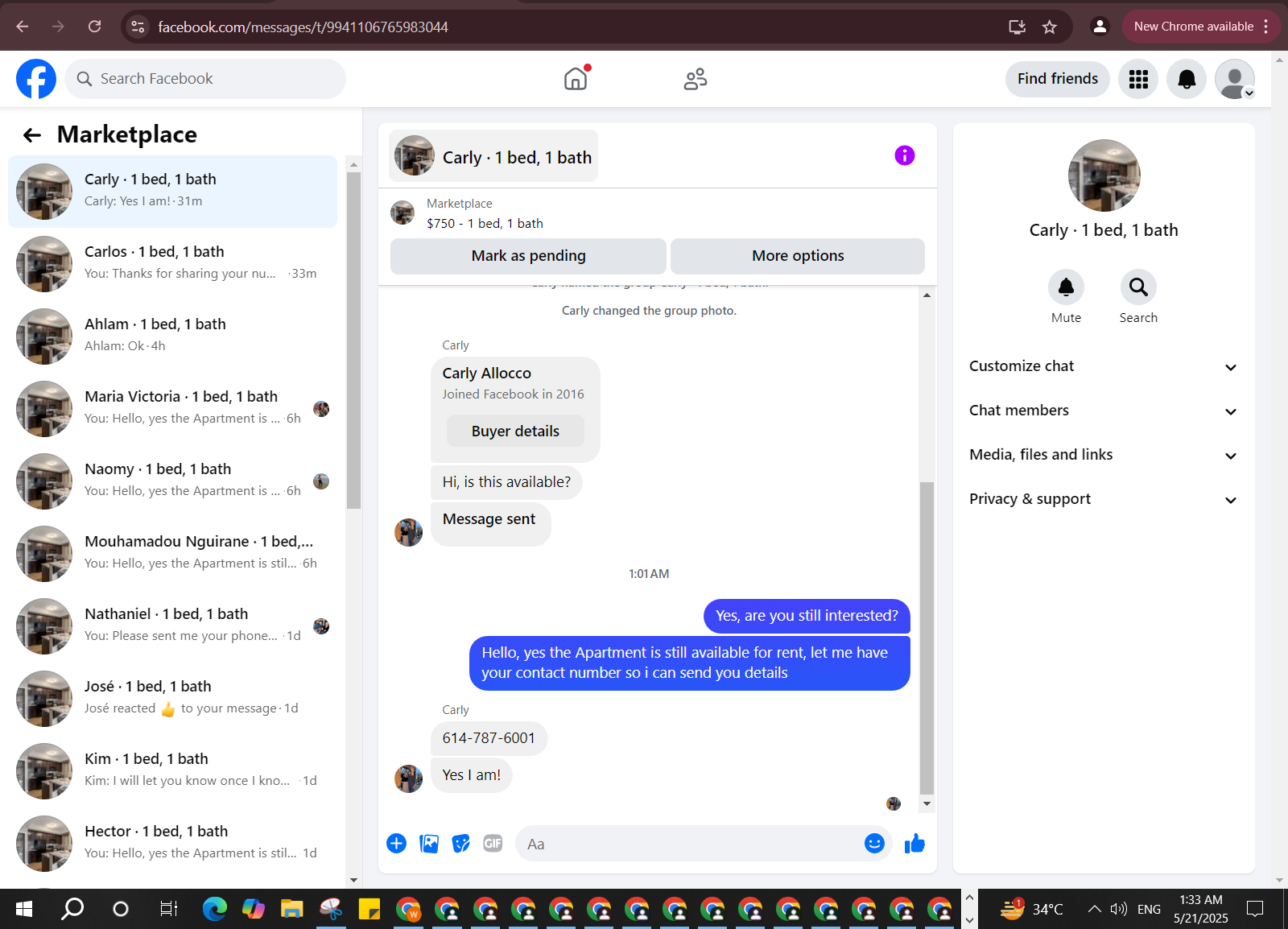Focus the Search Facebook field
Image resolution: width=1288 pixels, height=929 pixels.
[205, 79]
